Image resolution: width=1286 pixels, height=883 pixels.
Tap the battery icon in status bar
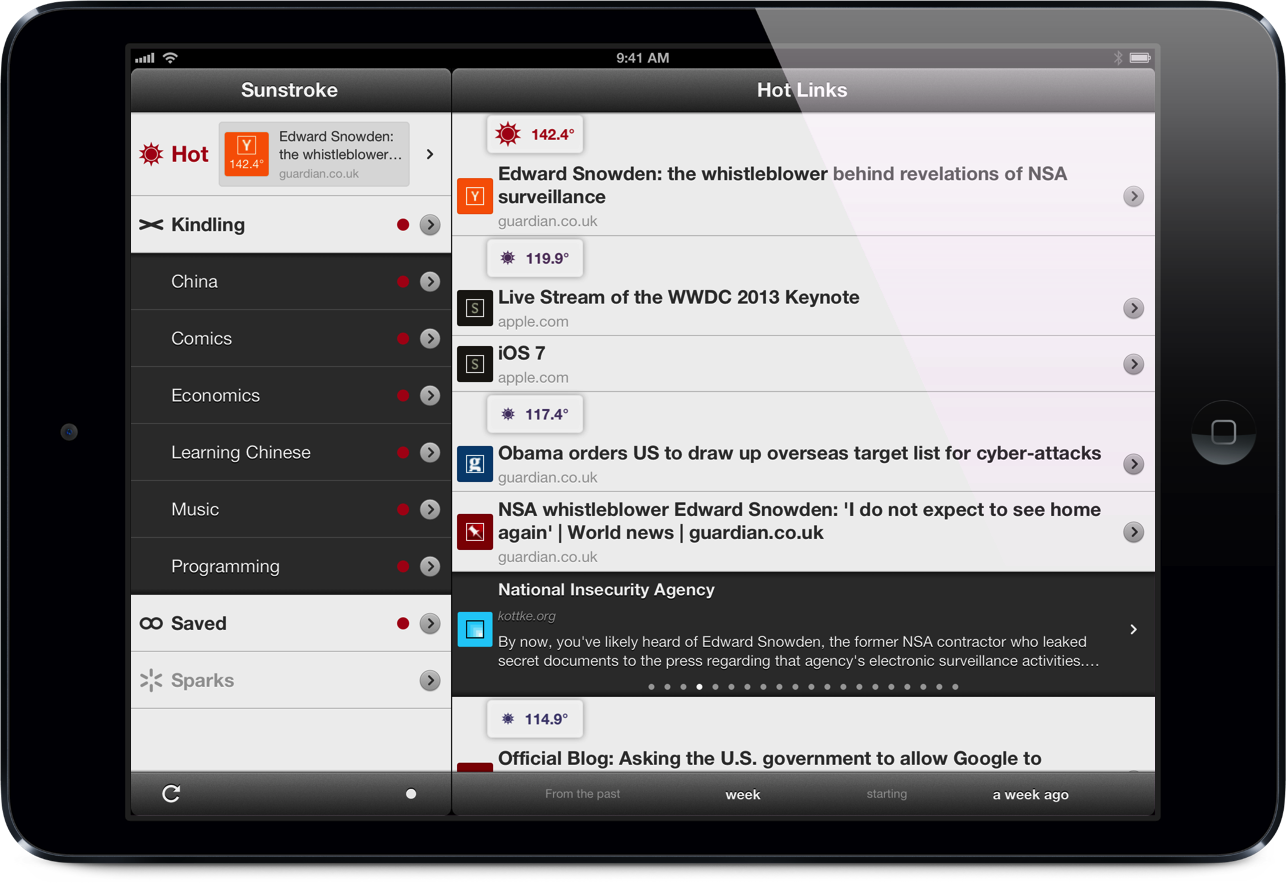coord(1140,58)
